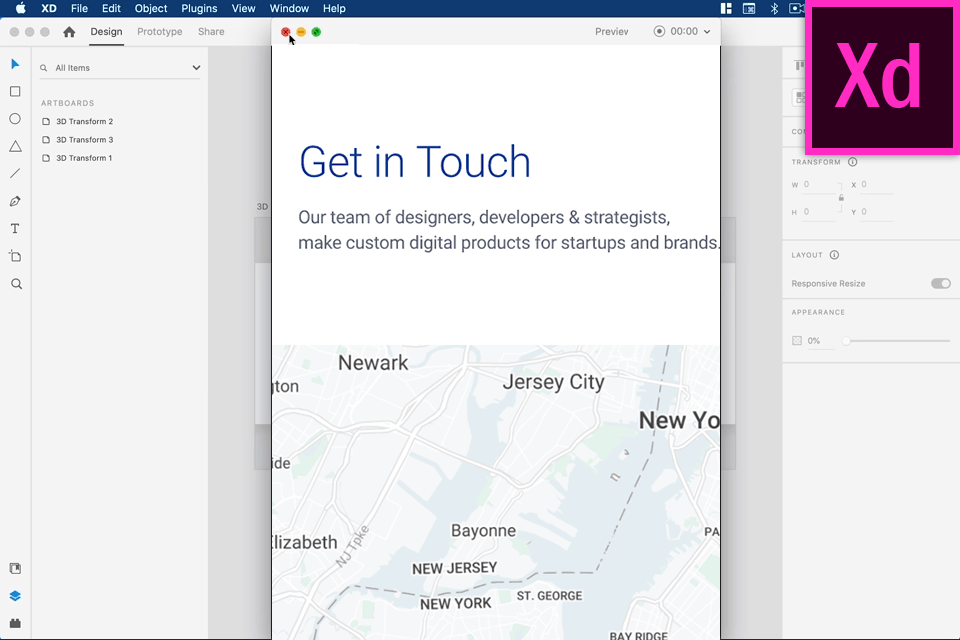The height and width of the screenshot is (640, 960).
Task: Select the Rectangle tool
Action: [14, 91]
